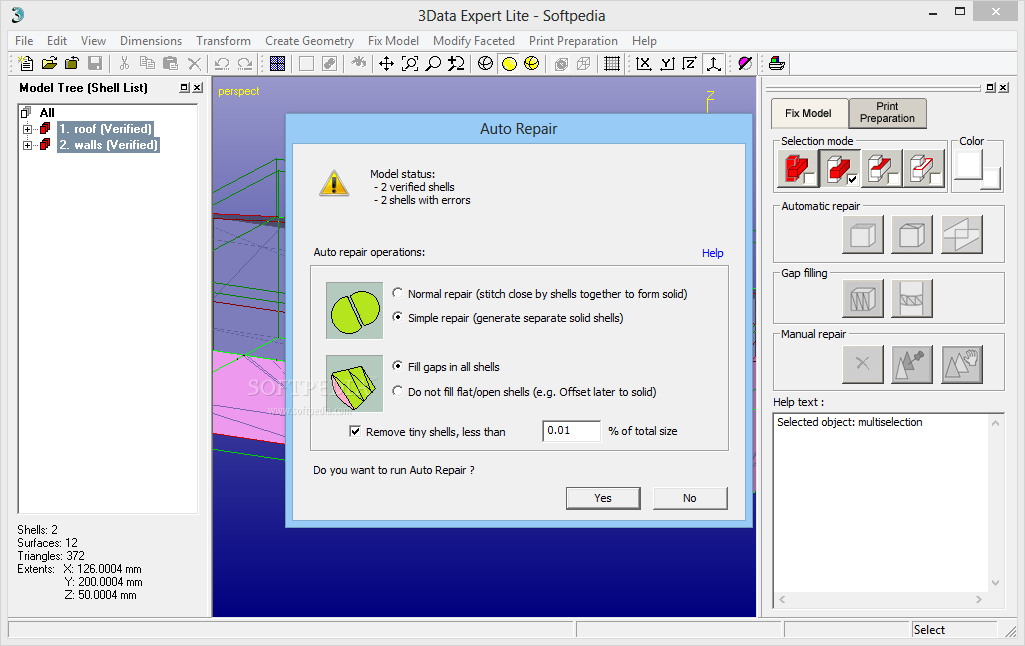The image size is (1025, 646).
Task: Enable surface selection mode button
Action: tap(881, 169)
